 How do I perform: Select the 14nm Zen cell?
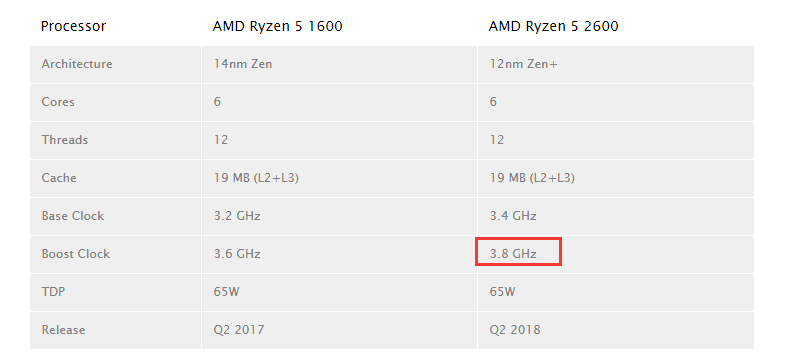243,64
